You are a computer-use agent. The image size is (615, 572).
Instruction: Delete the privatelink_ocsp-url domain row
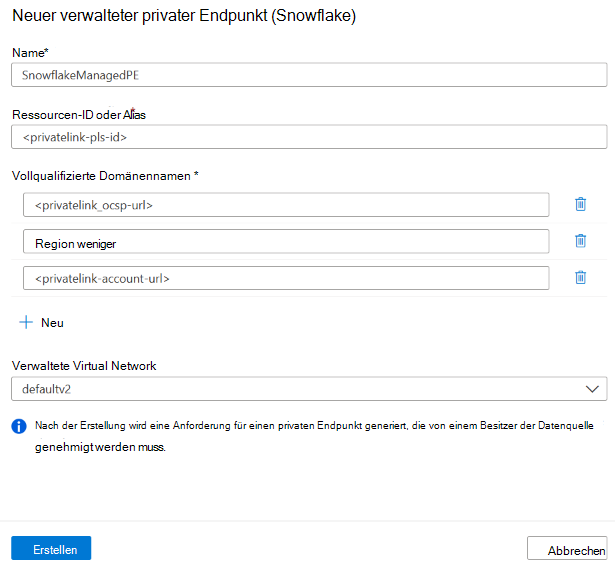tap(580, 204)
